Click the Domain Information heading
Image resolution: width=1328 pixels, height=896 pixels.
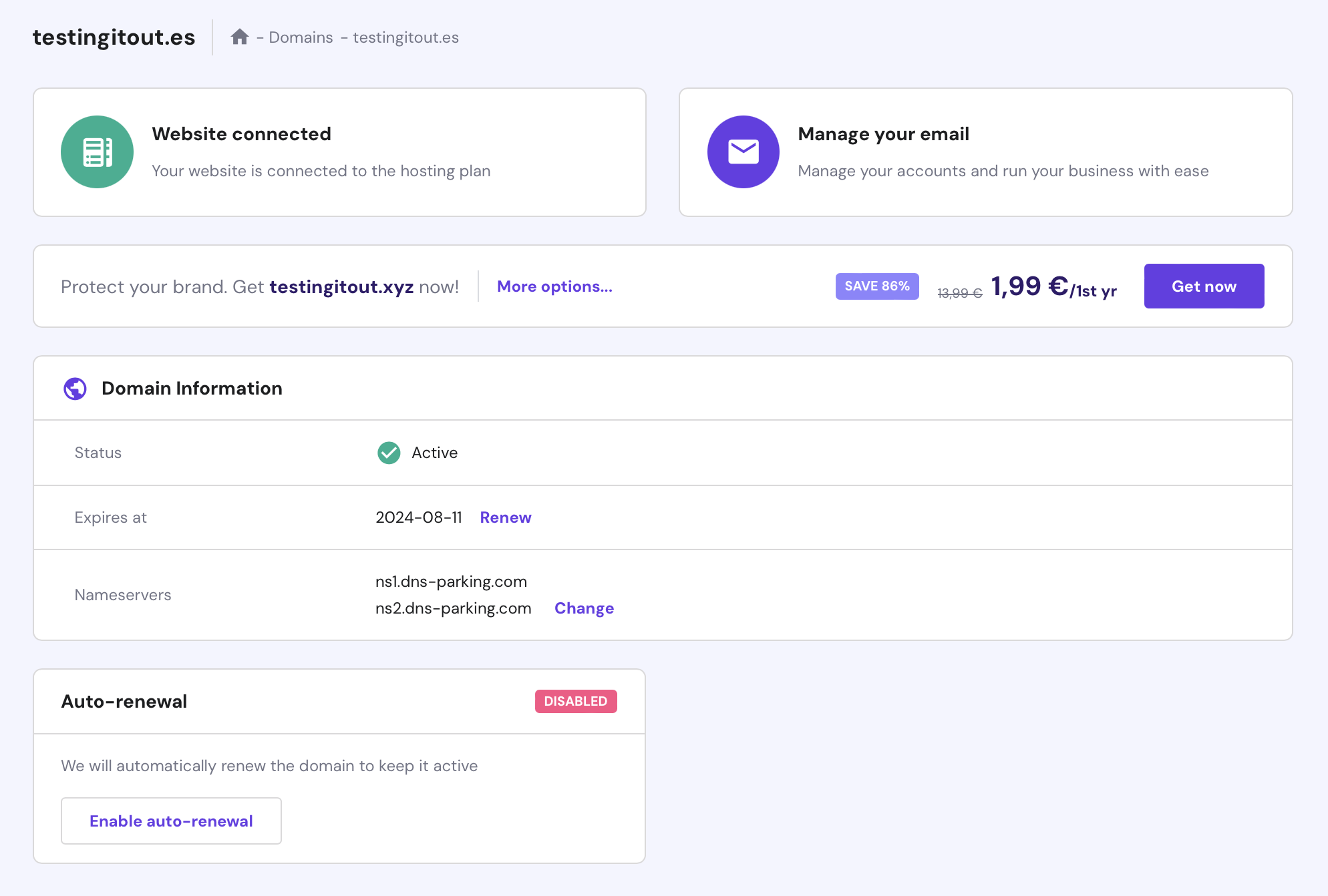coord(192,389)
